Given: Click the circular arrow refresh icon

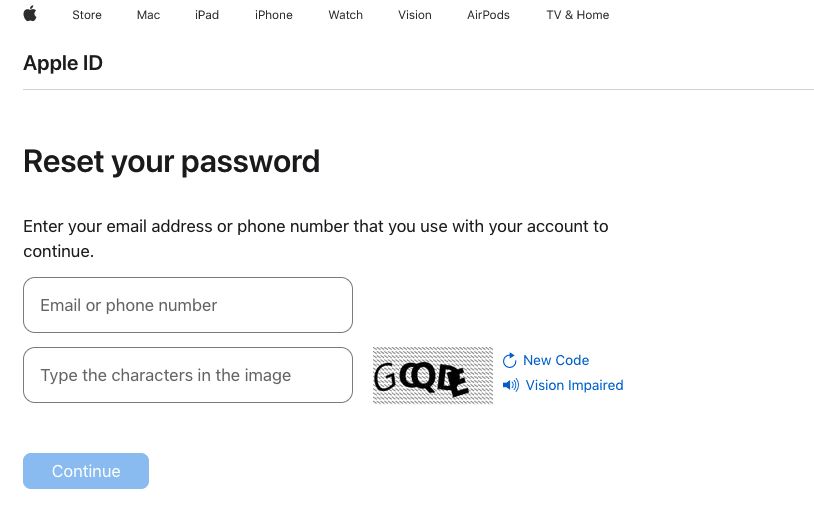Looking at the screenshot, I should click(510, 360).
